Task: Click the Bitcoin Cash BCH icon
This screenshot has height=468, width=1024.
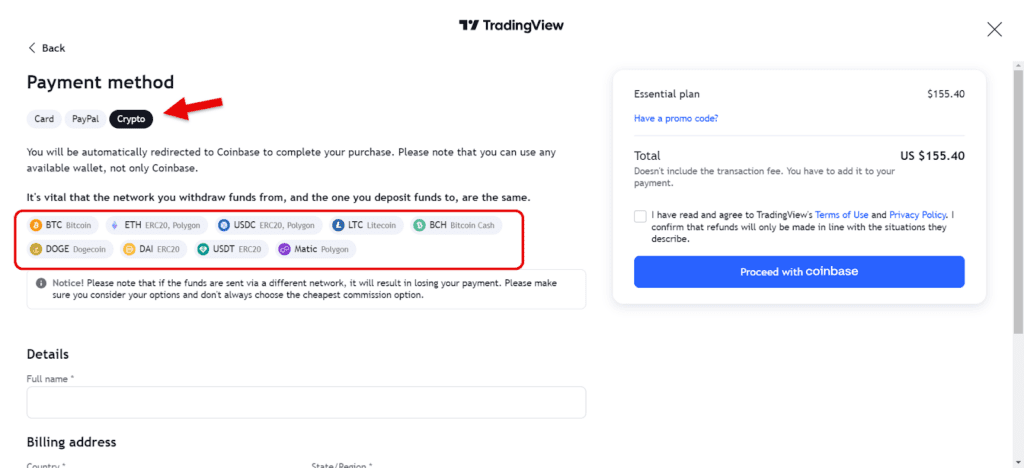Action: pos(419,225)
